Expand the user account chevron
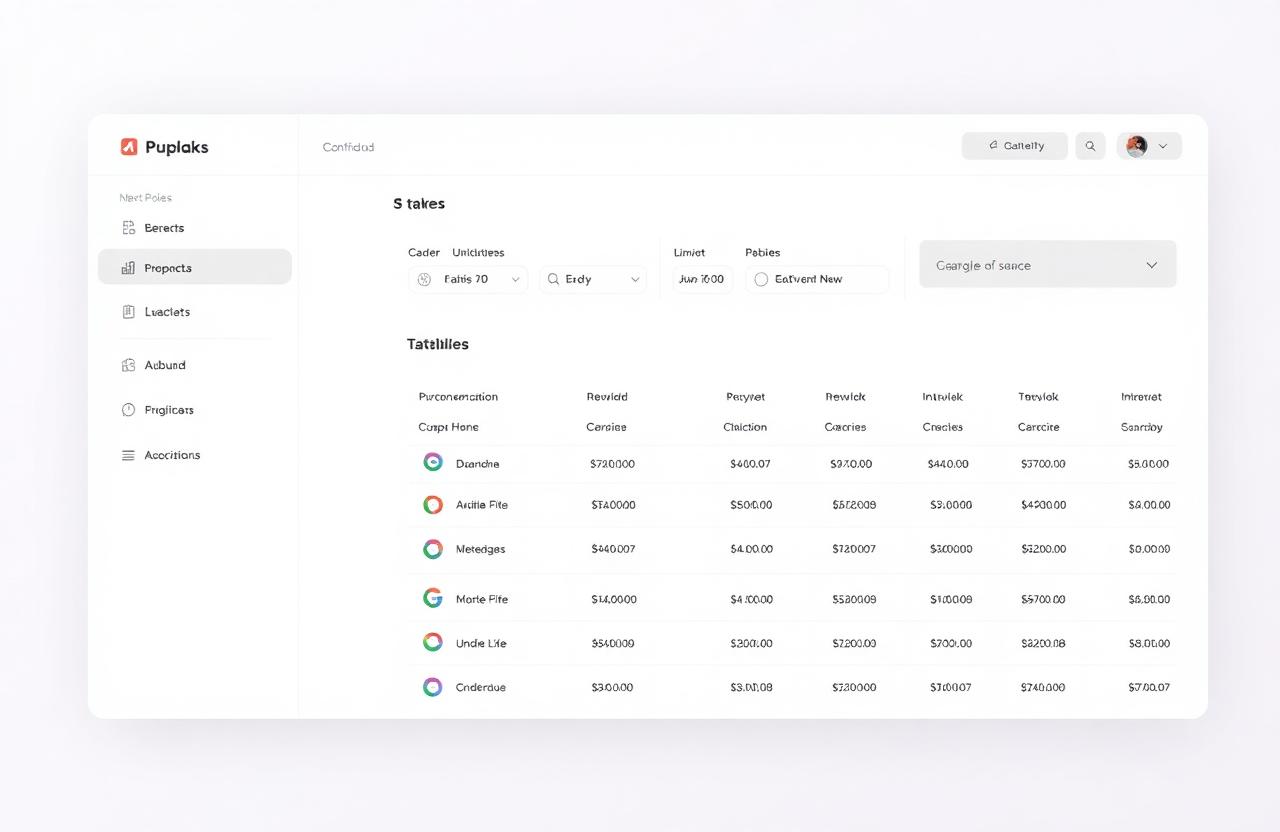Viewport: 1280px width, 832px height. coord(1162,146)
